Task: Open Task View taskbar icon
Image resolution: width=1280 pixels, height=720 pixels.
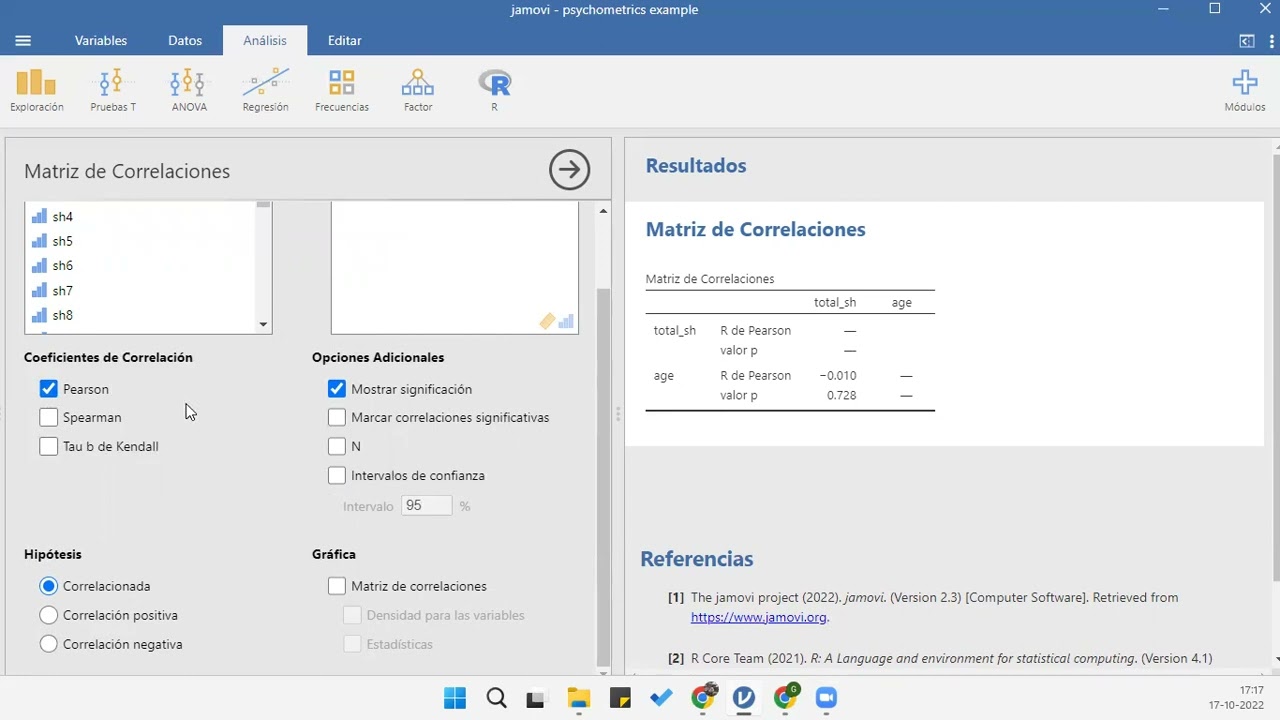Action: 536,698
